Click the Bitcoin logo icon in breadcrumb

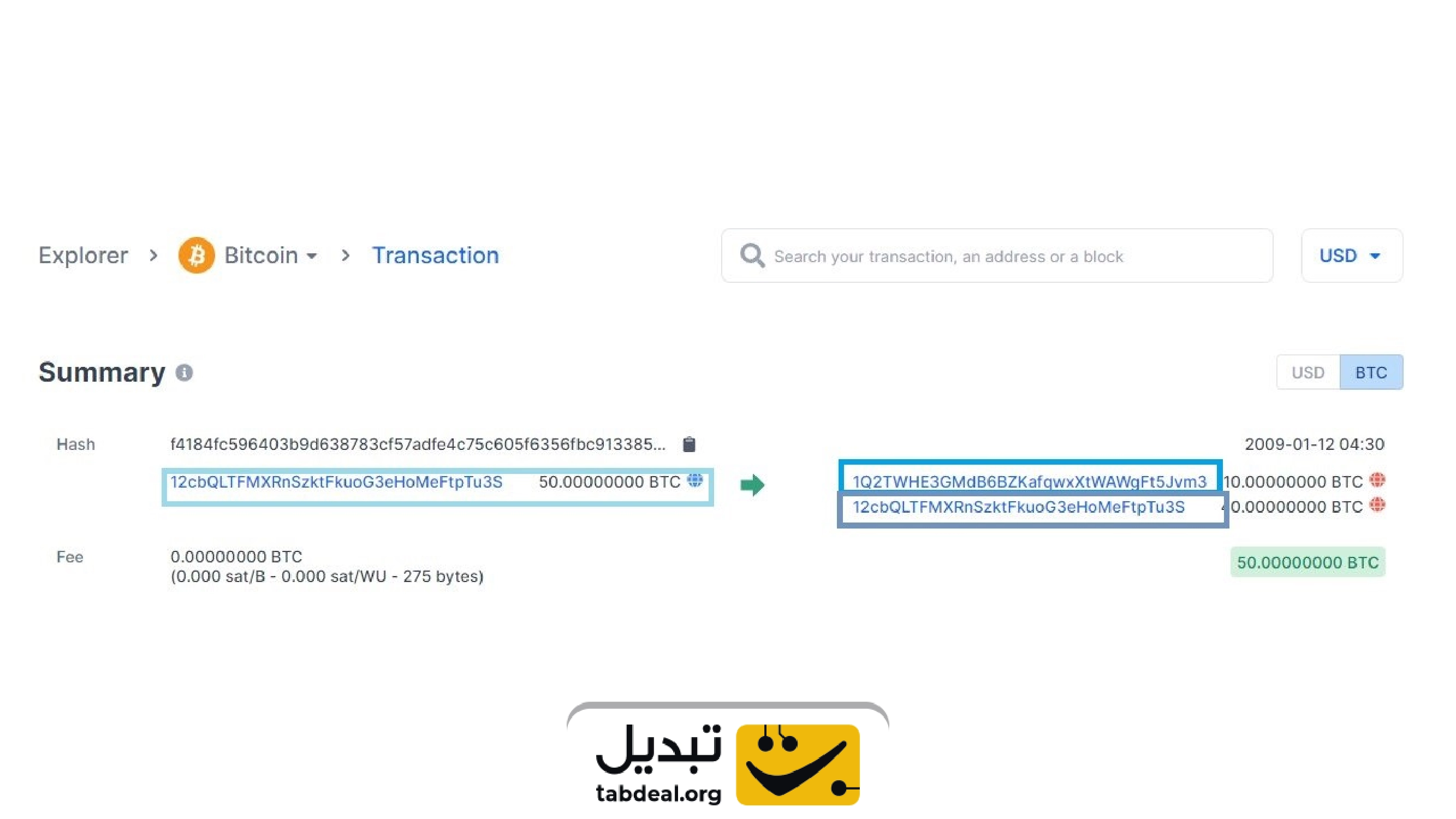(197, 255)
